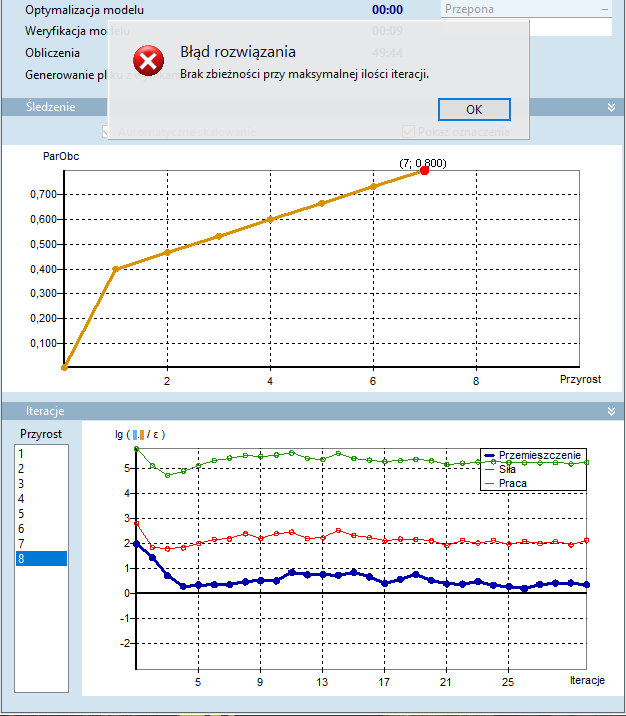
Task: Click Błąd rozwiązania dialog title
Action: click(238, 52)
